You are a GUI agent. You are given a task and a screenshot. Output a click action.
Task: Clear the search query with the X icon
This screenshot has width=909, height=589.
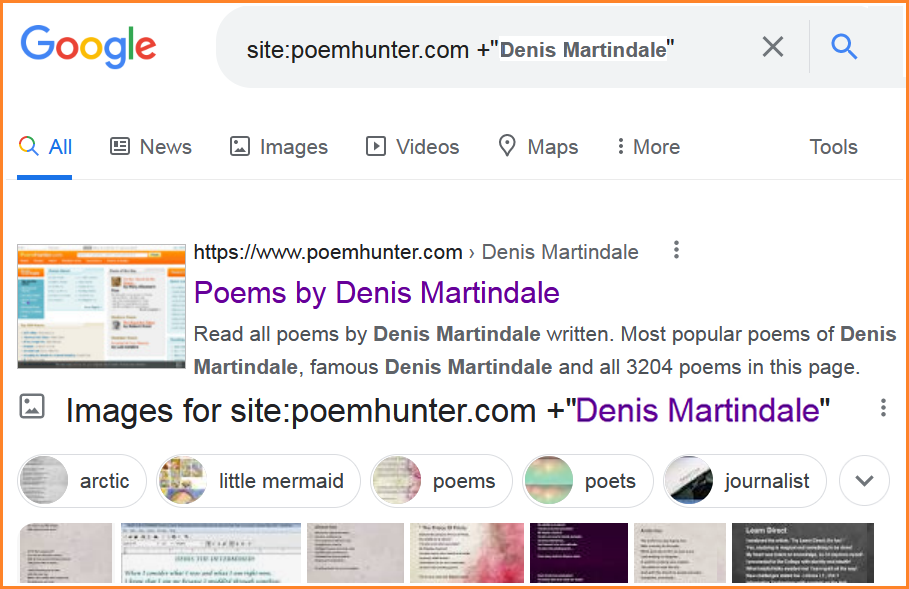(772, 46)
